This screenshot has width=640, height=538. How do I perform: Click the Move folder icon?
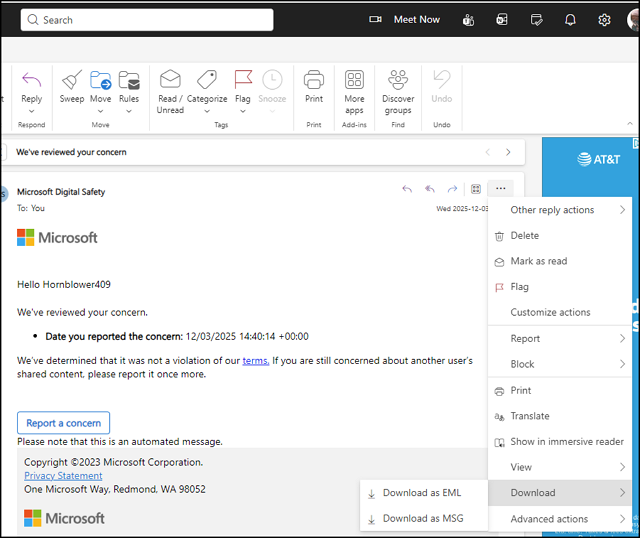tap(100, 80)
